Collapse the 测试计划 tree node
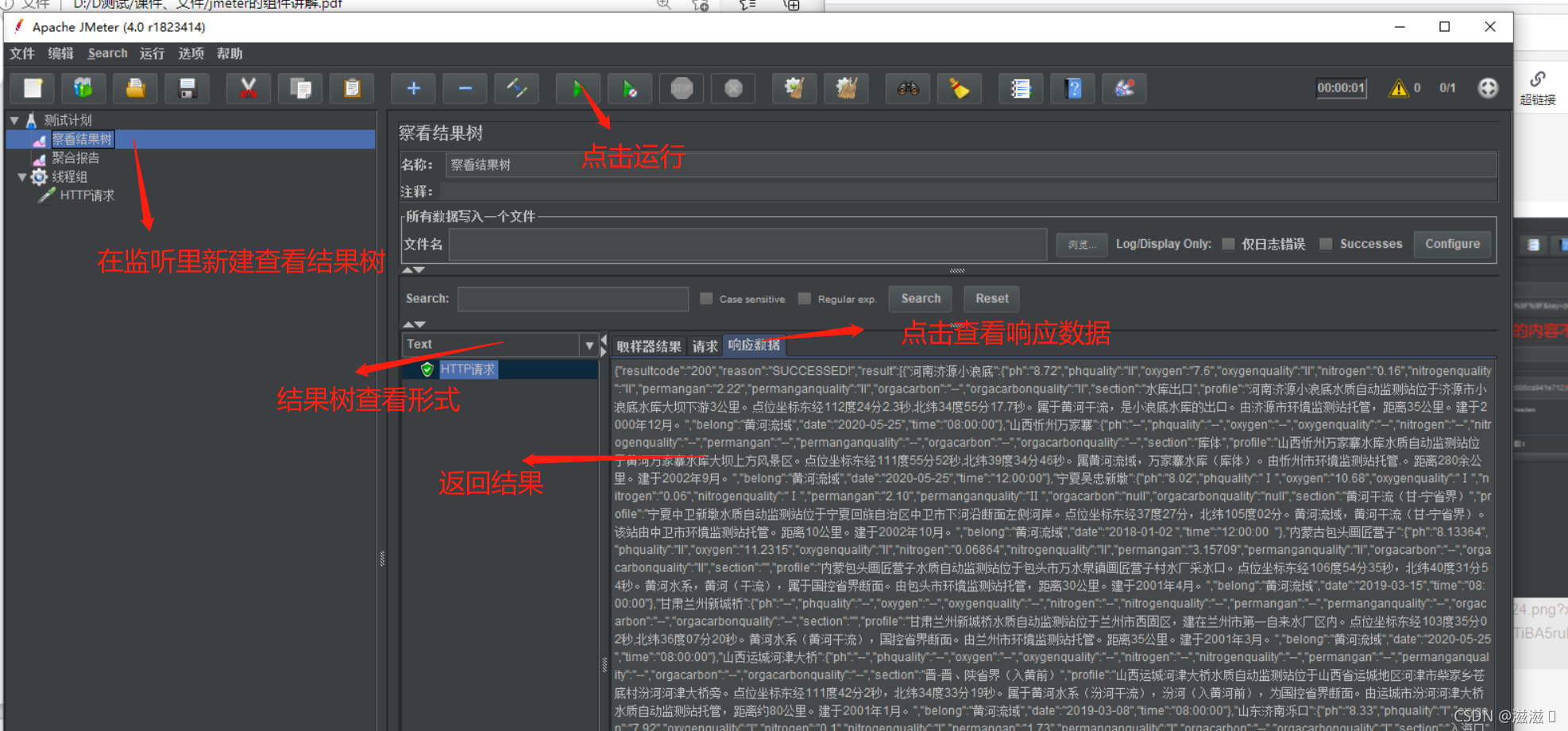The image size is (1568, 731). pos(14,120)
